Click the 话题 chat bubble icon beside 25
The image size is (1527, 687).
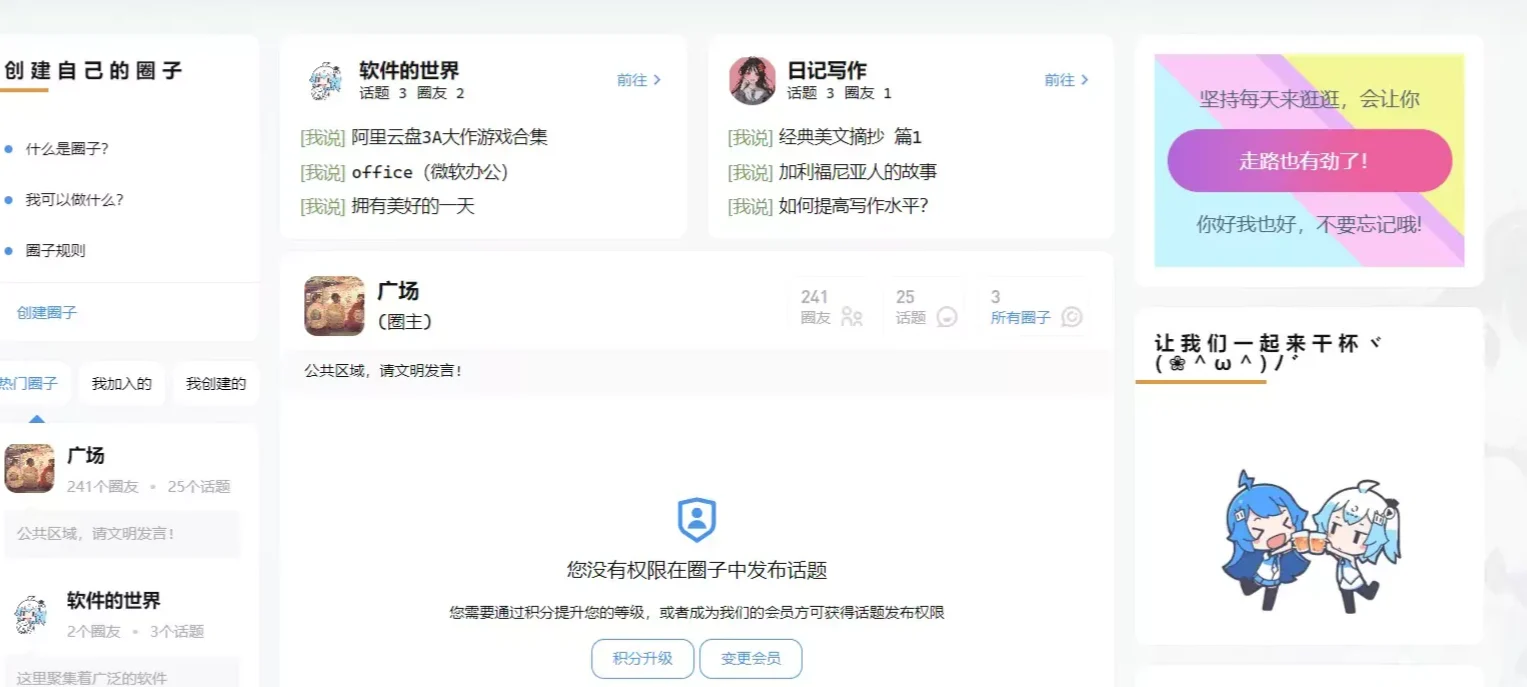(x=947, y=317)
